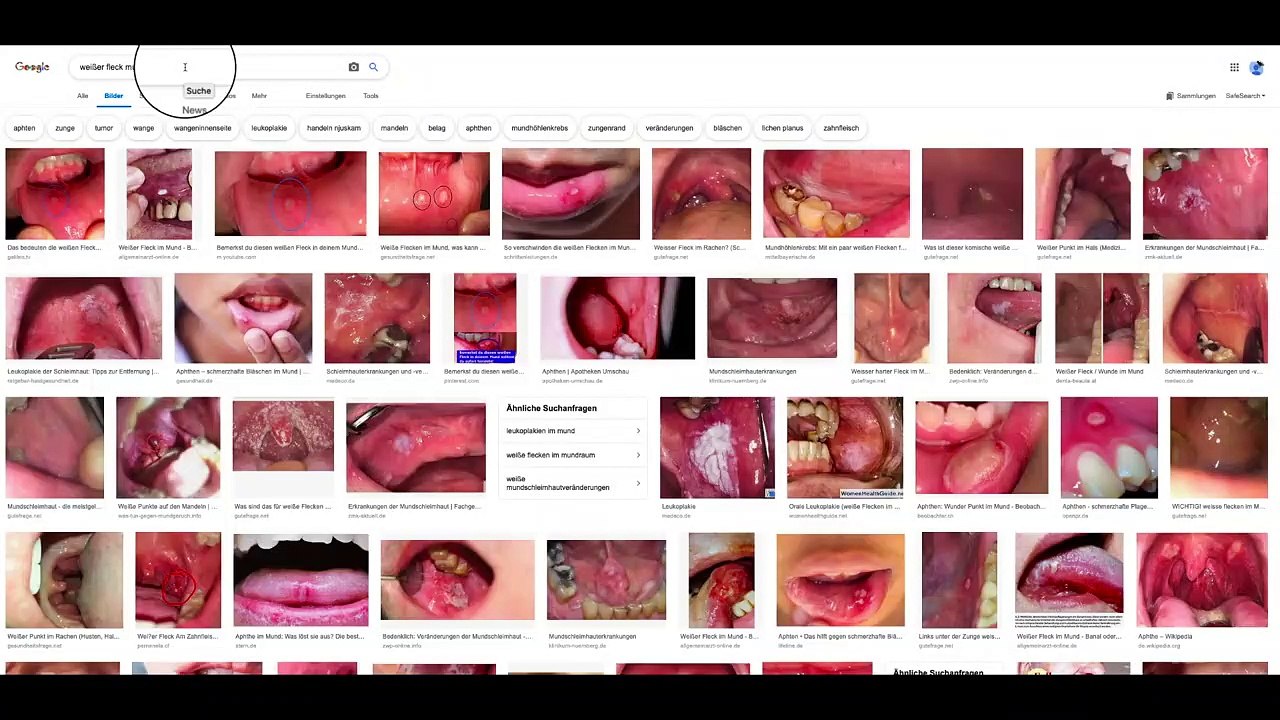Open the denta-beaute.at image thumbnail
This screenshot has height=720, width=1280.
pyautogui.click(x=1102, y=319)
